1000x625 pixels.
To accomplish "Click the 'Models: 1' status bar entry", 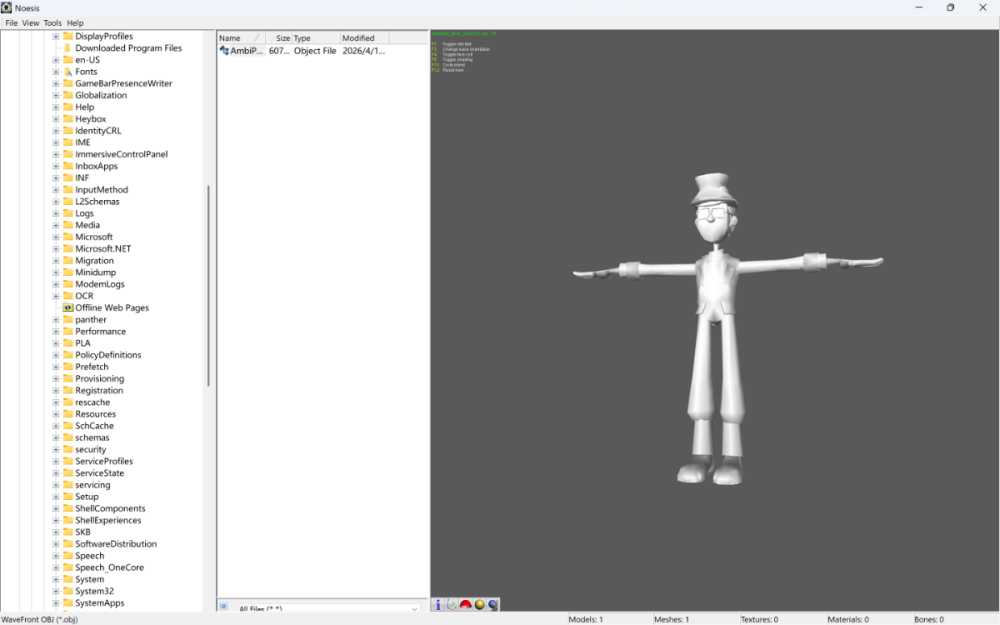I will [585, 619].
